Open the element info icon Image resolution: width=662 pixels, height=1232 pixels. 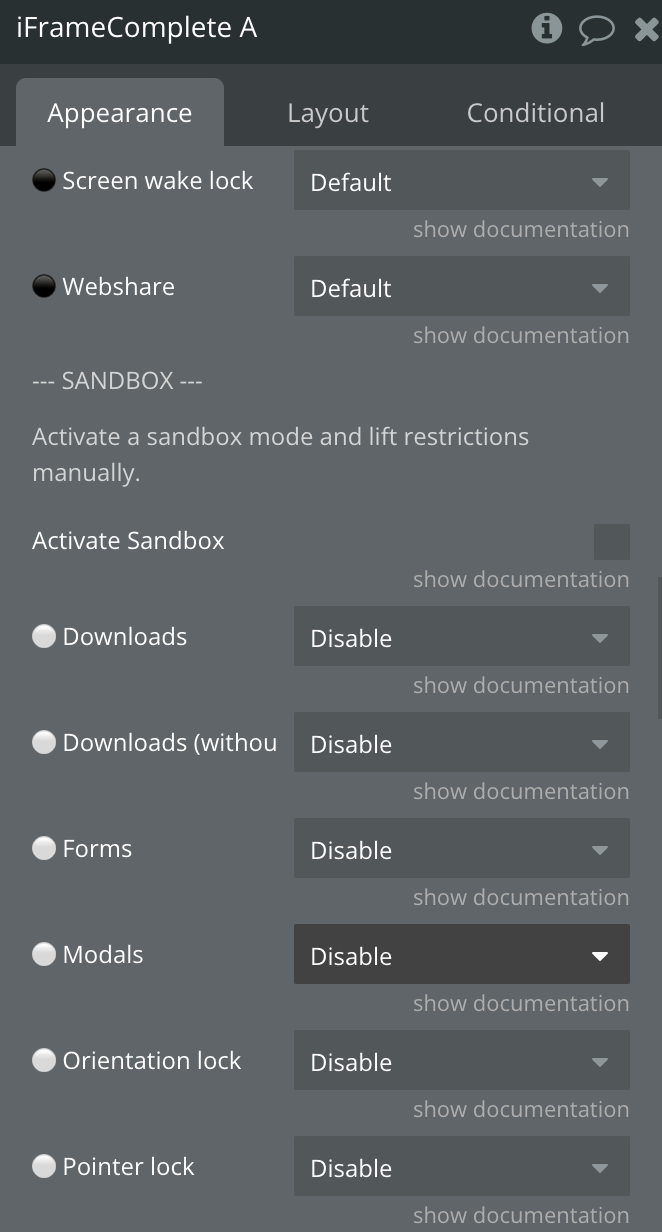[x=546, y=28]
